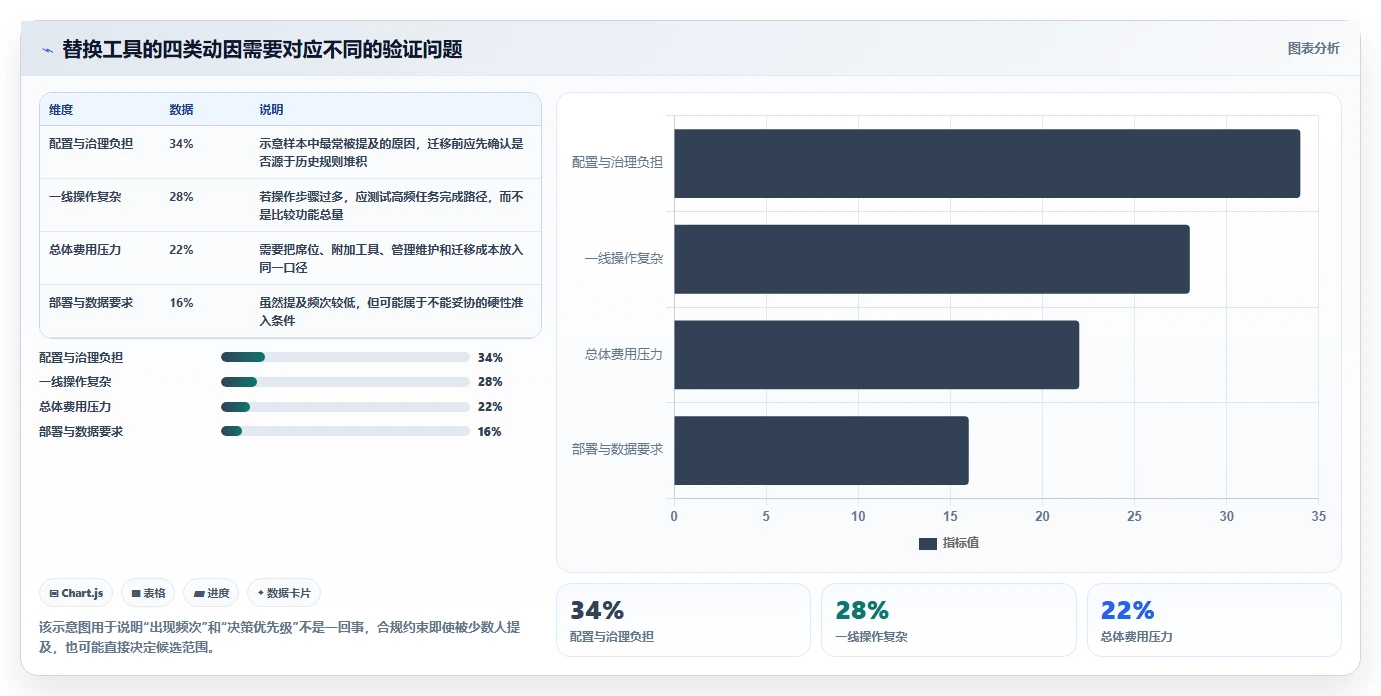
Task: Click table cell 部署与数据要求
Action: click(91, 302)
